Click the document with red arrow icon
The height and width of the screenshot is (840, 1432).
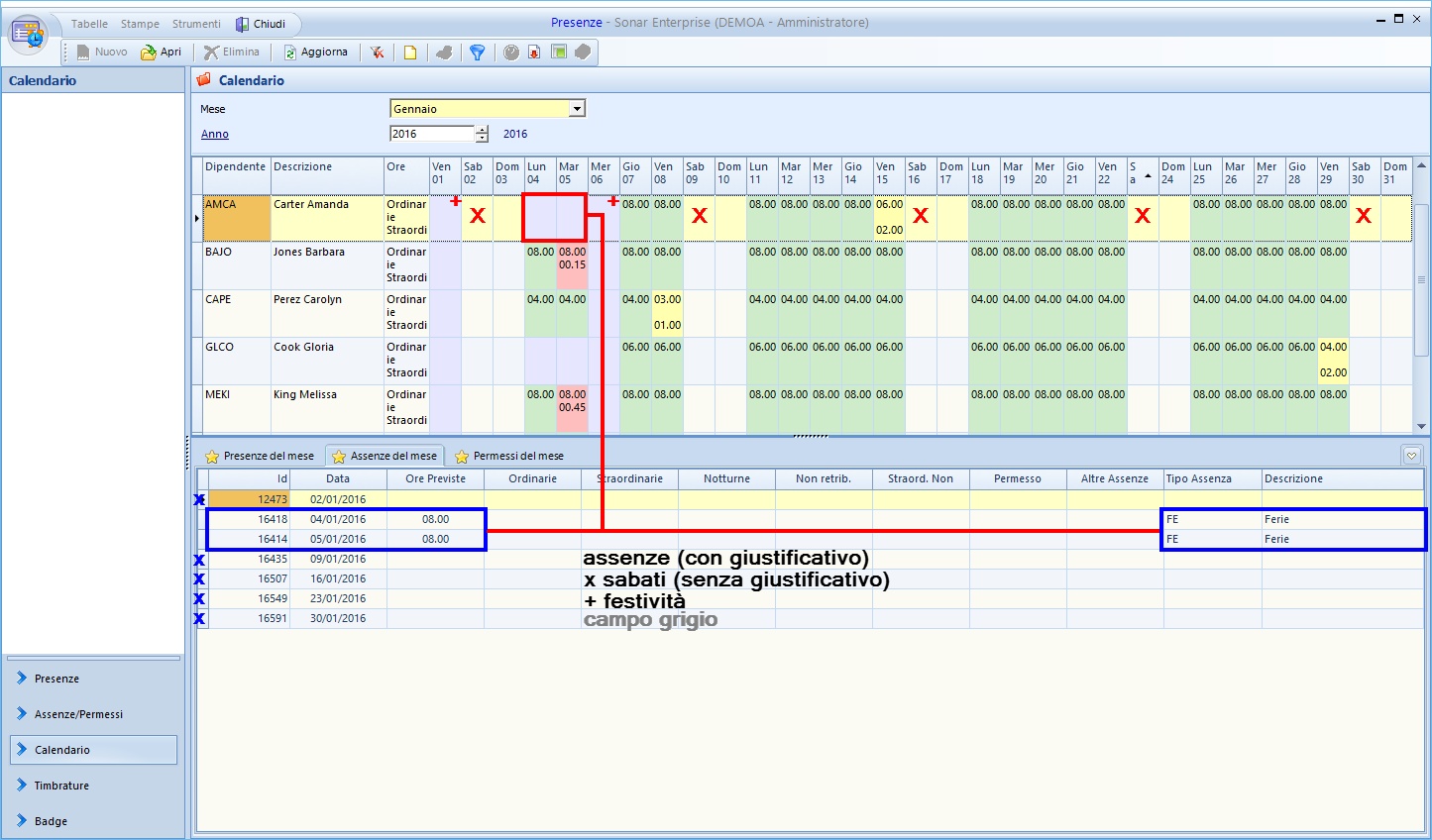[x=534, y=52]
